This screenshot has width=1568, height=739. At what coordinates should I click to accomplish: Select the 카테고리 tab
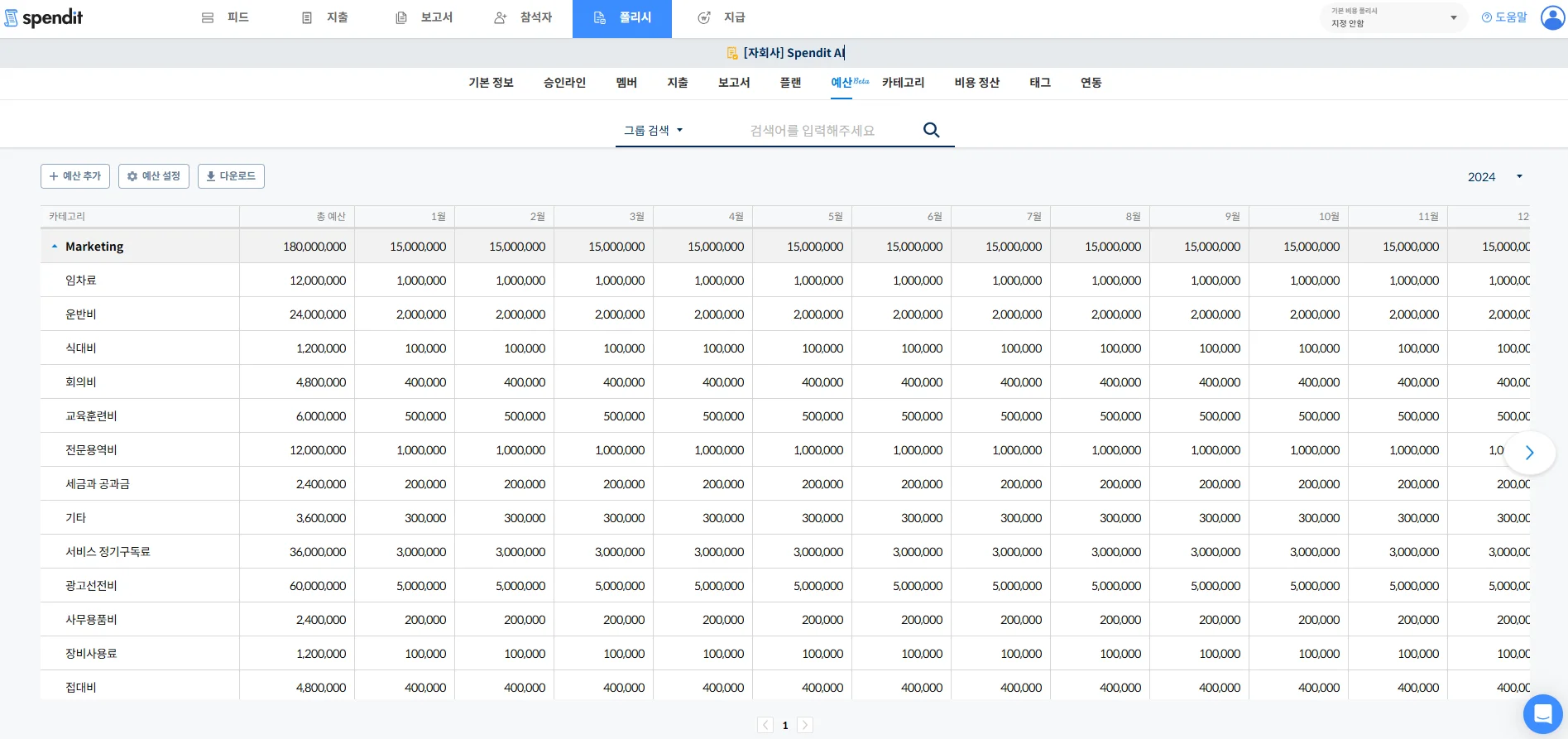point(903,83)
